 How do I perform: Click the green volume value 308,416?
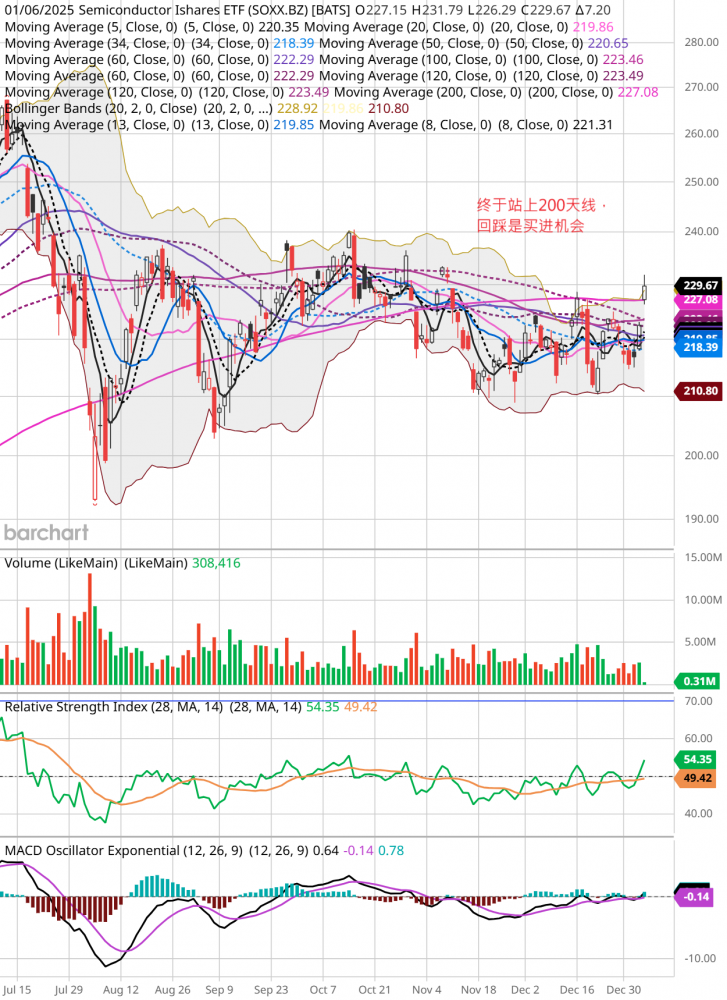216,563
